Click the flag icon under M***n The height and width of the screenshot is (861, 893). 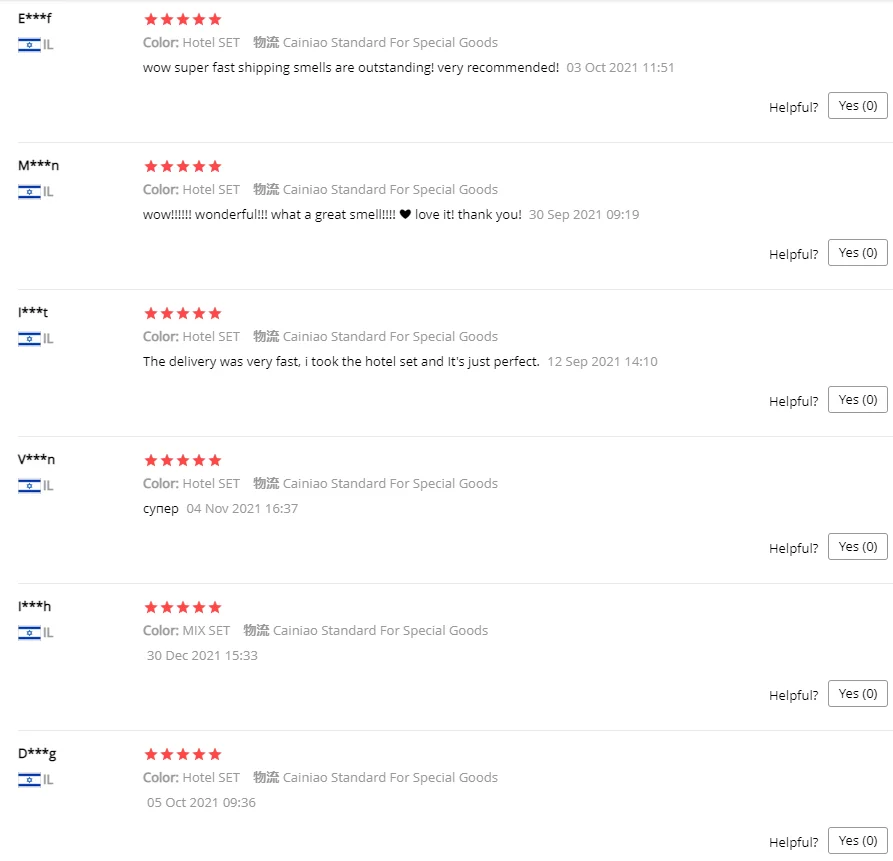[29, 192]
